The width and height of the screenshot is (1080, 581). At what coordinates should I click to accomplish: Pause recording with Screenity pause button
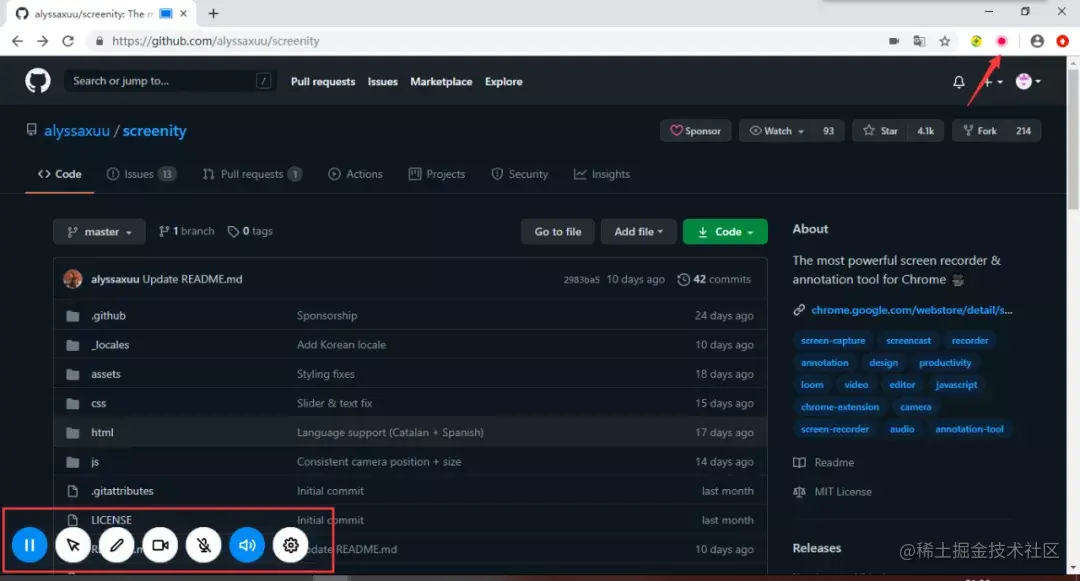(x=30, y=545)
